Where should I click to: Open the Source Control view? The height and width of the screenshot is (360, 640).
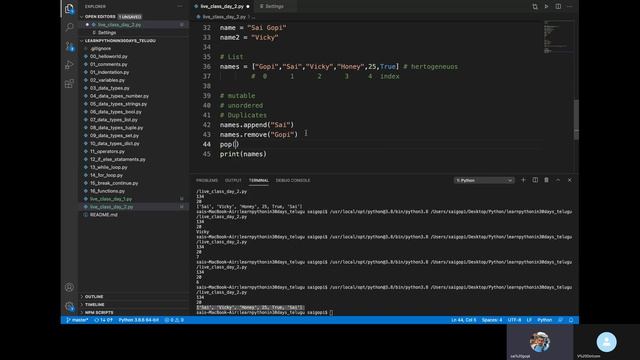pos(69,46)
